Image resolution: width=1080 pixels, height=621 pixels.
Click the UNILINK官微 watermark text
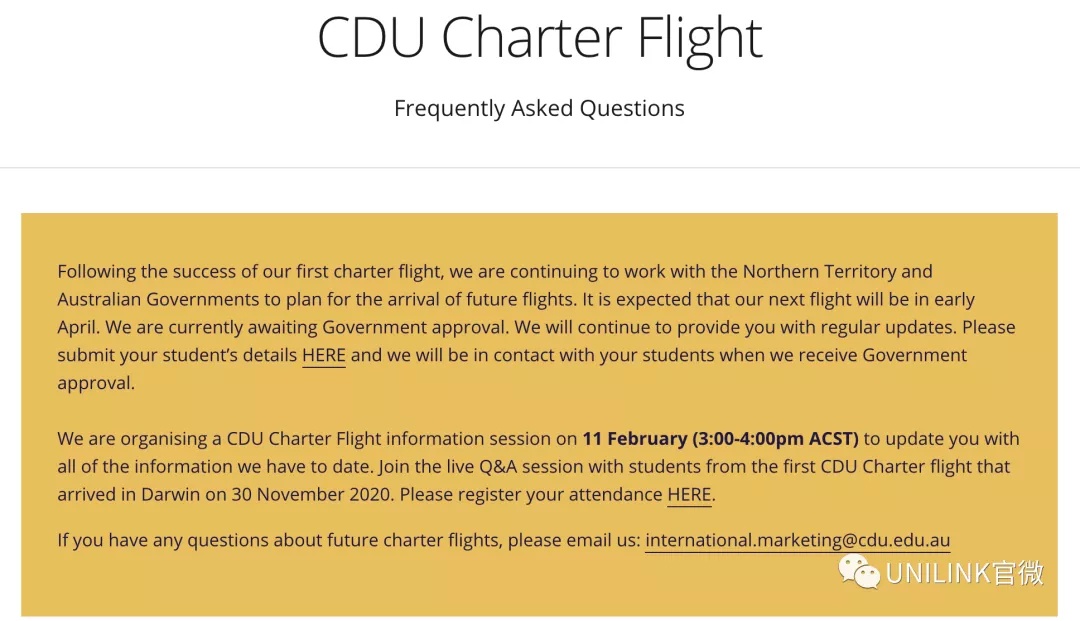(x=965, y=573)
